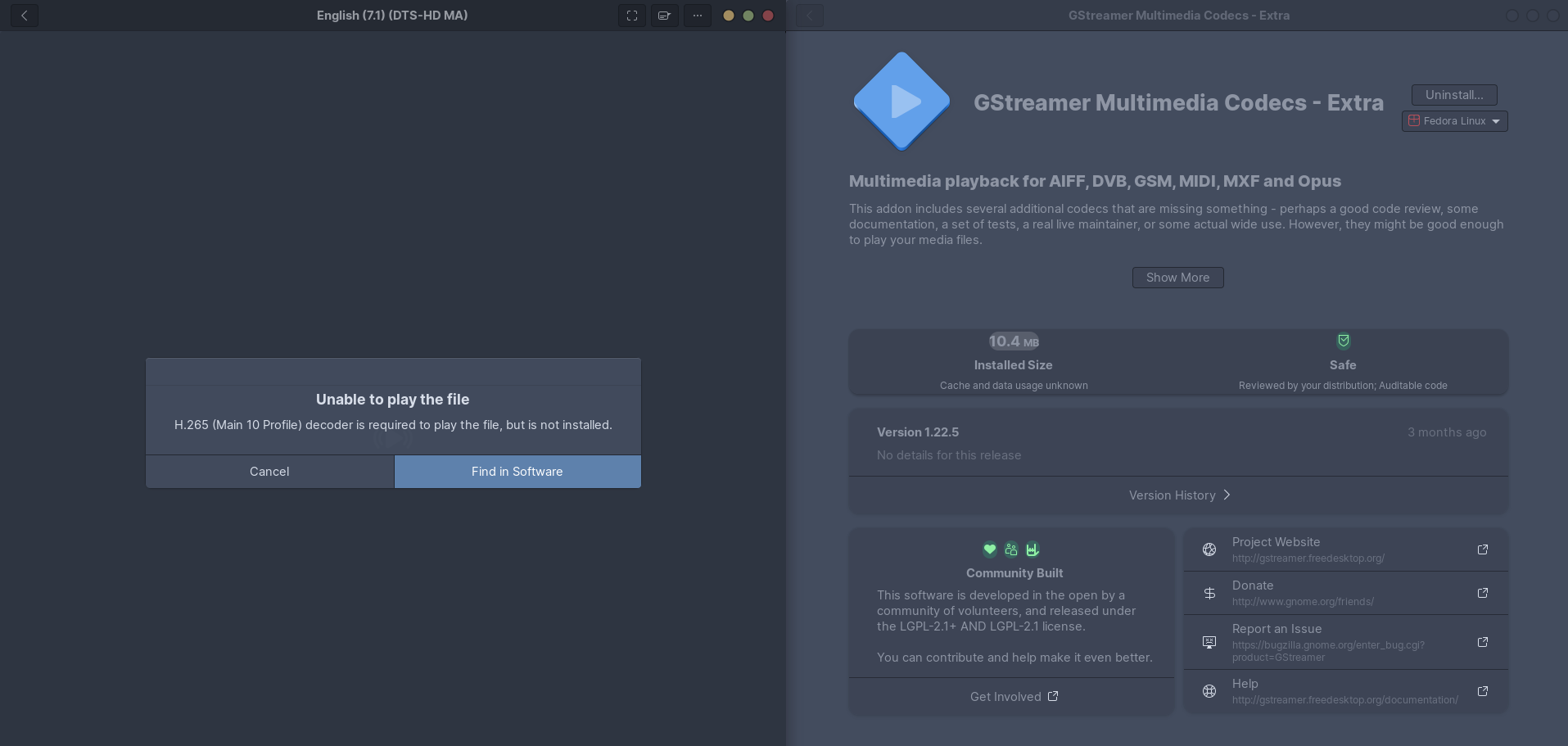Screen dimensions: 1568x746
Task: Open the three-dots main menu
Action: 697,16
